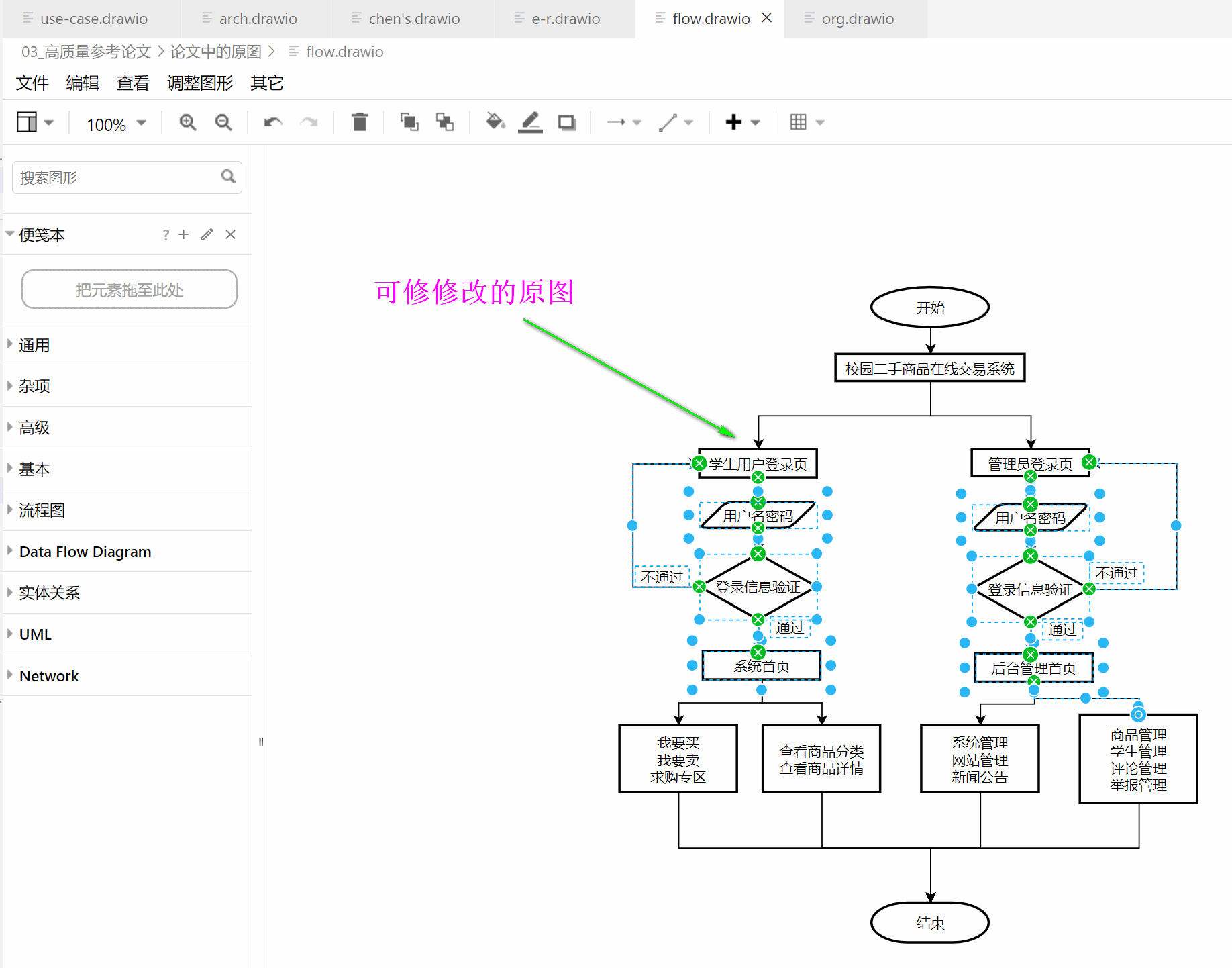Open fill color bucket tool
The image size is (1232, 968).
[495, 122]
